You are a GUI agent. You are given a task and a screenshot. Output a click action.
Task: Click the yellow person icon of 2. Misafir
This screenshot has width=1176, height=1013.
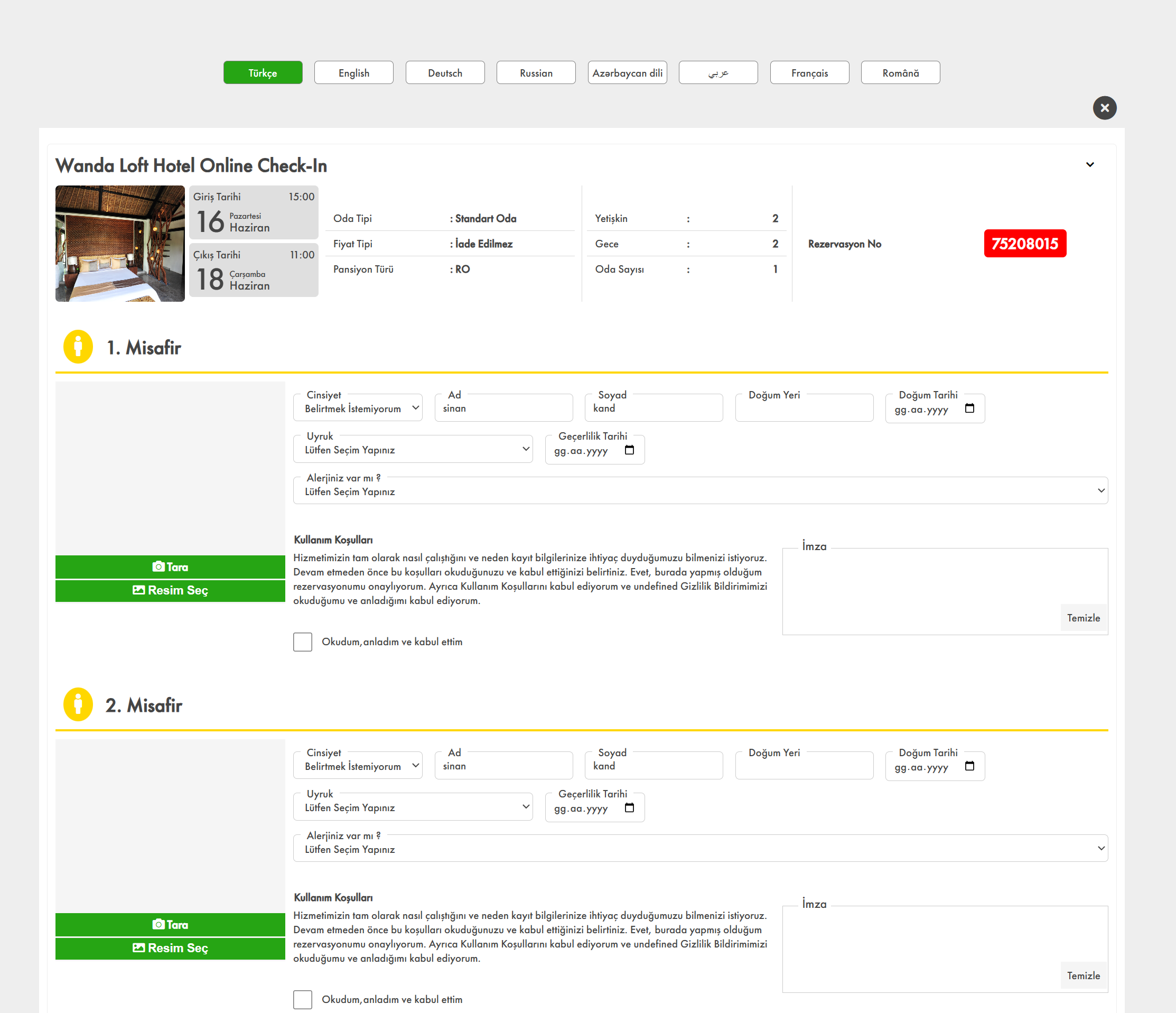coord(78,704)
